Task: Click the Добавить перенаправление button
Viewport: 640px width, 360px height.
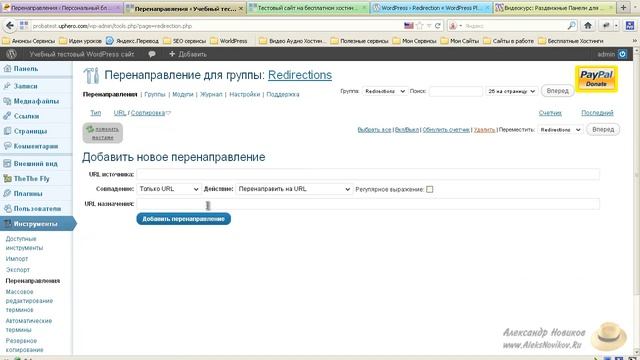Action: tap(184, 219)
